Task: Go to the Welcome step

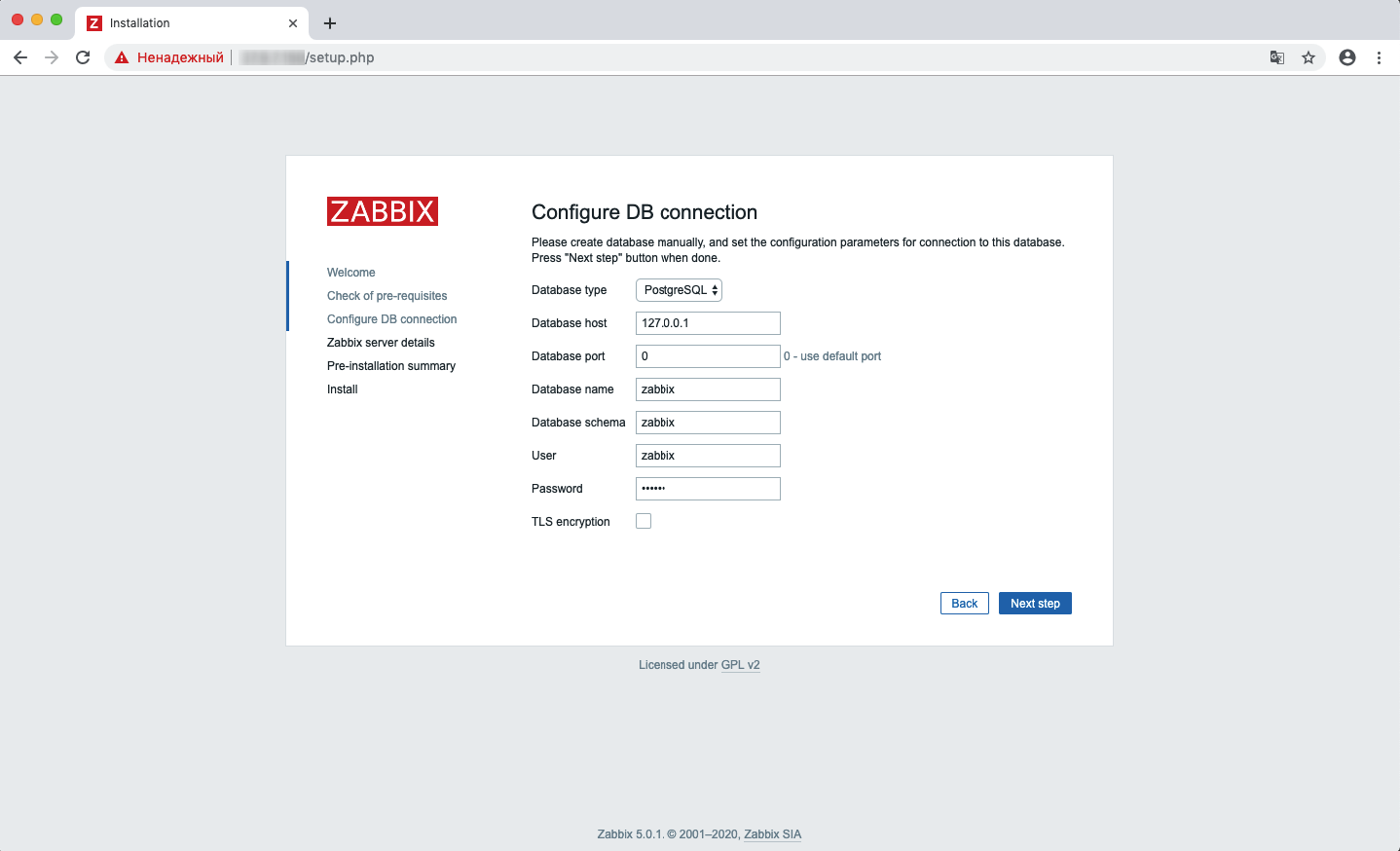Action: (350, 273)
